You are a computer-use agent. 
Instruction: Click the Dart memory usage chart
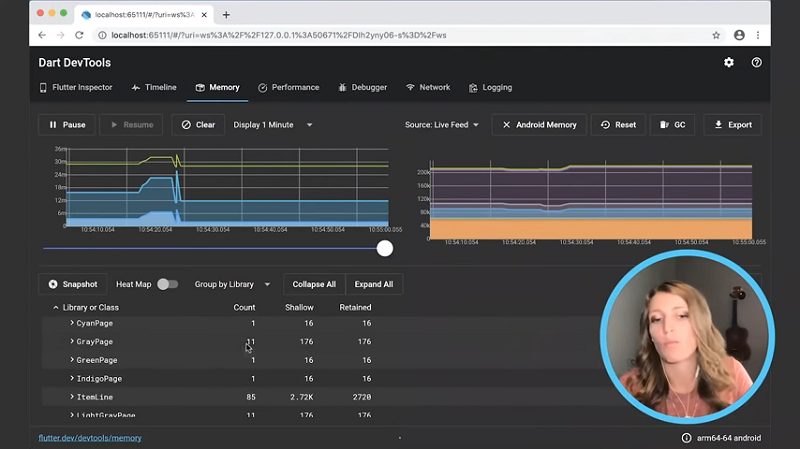pos(228,187)
